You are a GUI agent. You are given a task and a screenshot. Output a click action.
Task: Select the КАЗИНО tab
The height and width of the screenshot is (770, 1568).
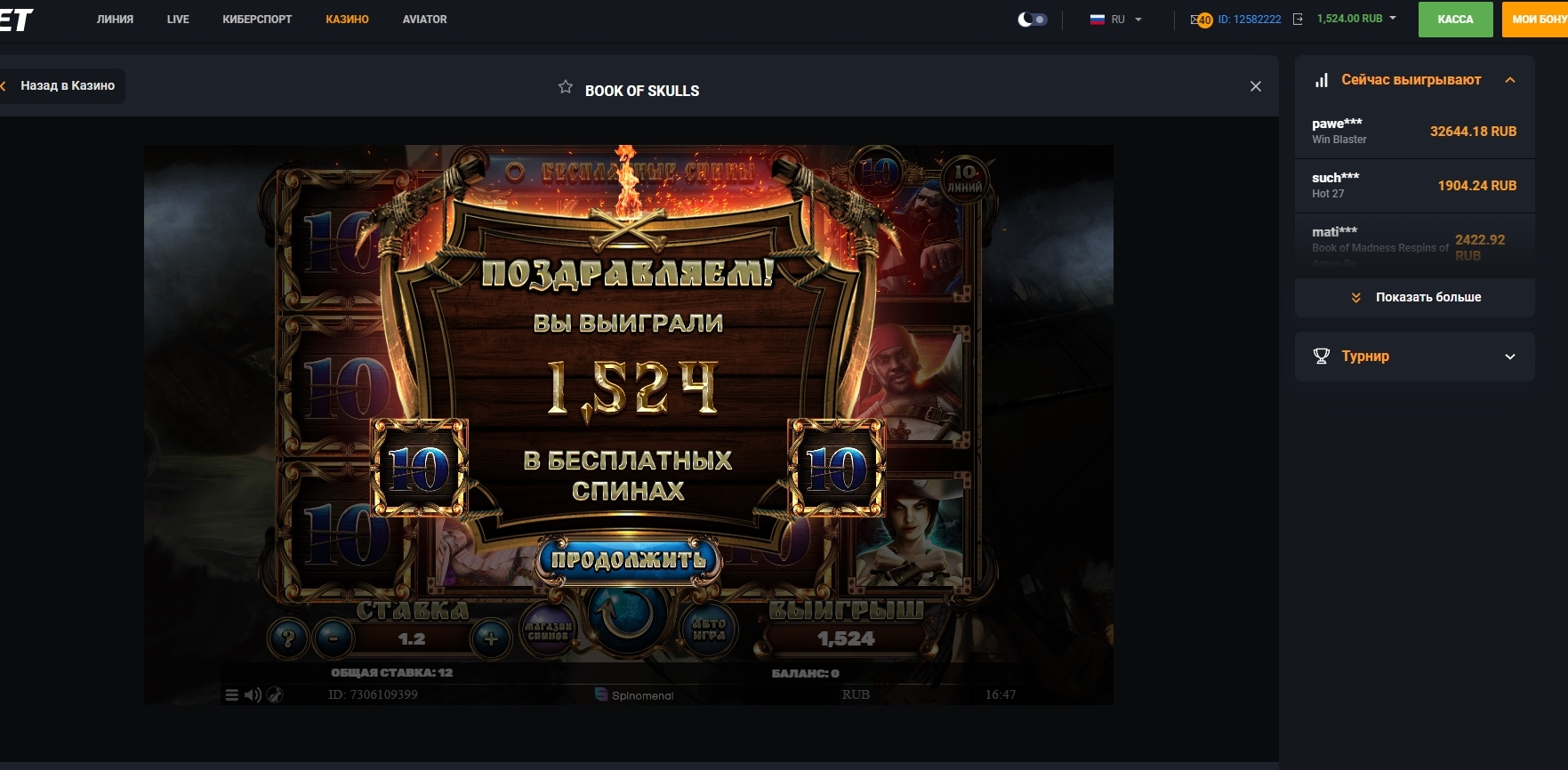347,20
